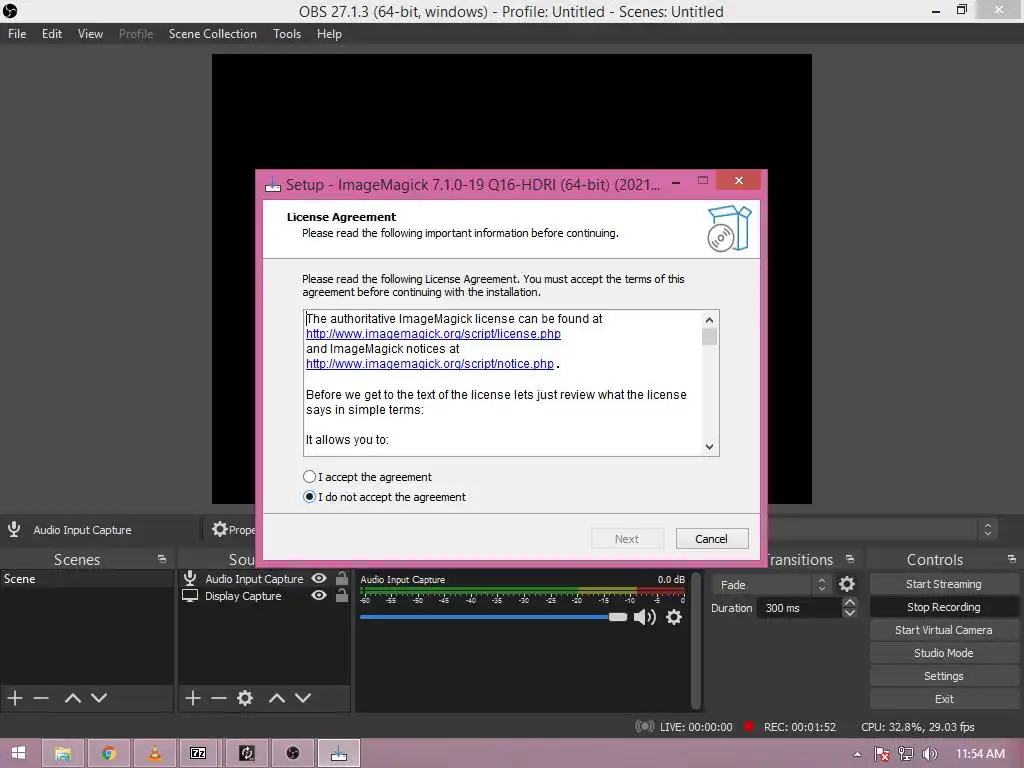This screenshot has width=1024, height=768.
Task: Increase transition Duration with up arrow
Action: point(850,602)
